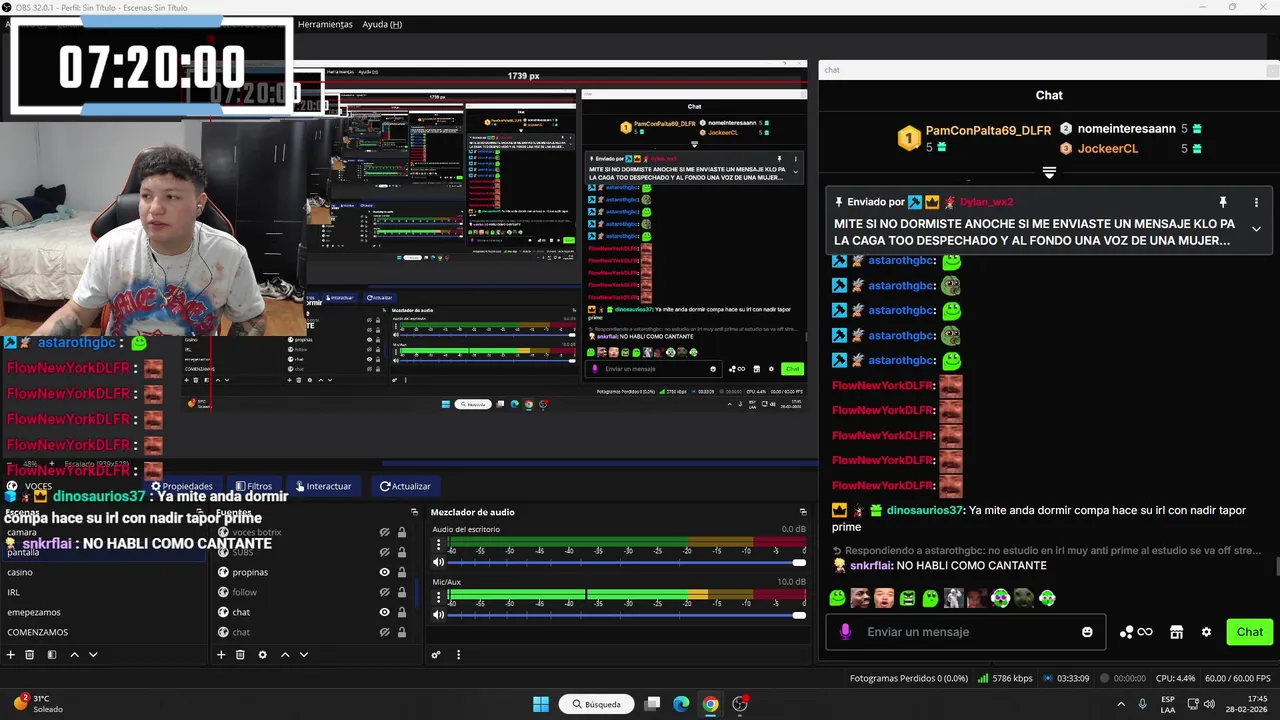Screen dimensions: 1280x720
Task: Open chat store icon
Action: tap(1176, 632)
